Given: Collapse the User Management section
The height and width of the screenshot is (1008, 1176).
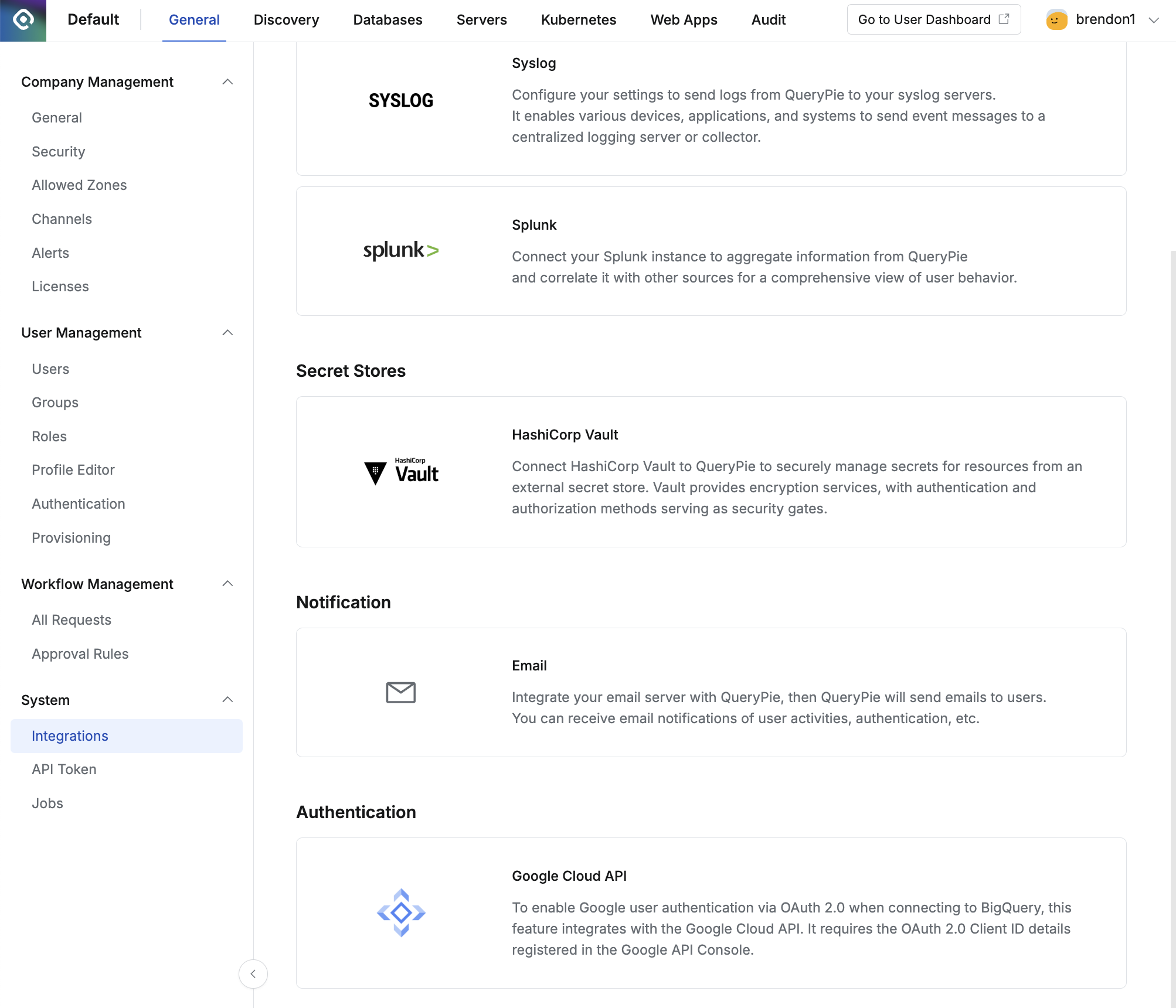Looking at the screenshot, I should [x=228, y=332].
